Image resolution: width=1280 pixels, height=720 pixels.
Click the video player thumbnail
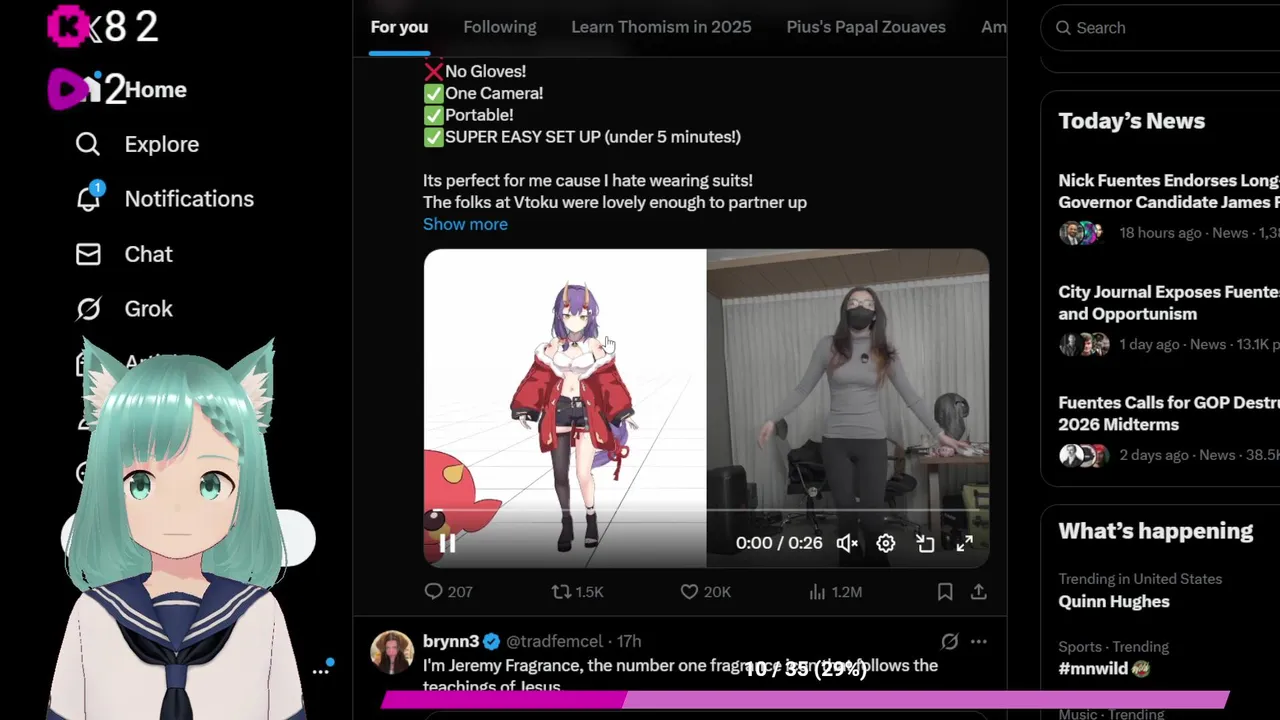coord(706,408)
